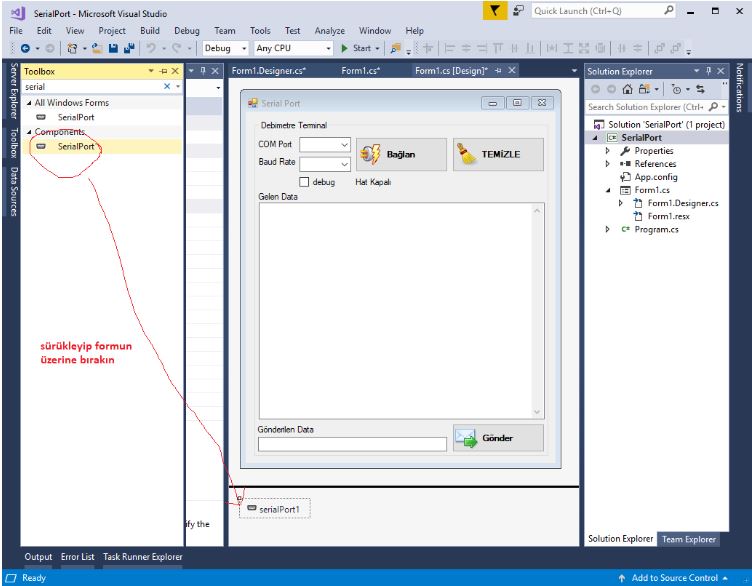Click the Bağlan button on the form

click(x=401, y=154)
